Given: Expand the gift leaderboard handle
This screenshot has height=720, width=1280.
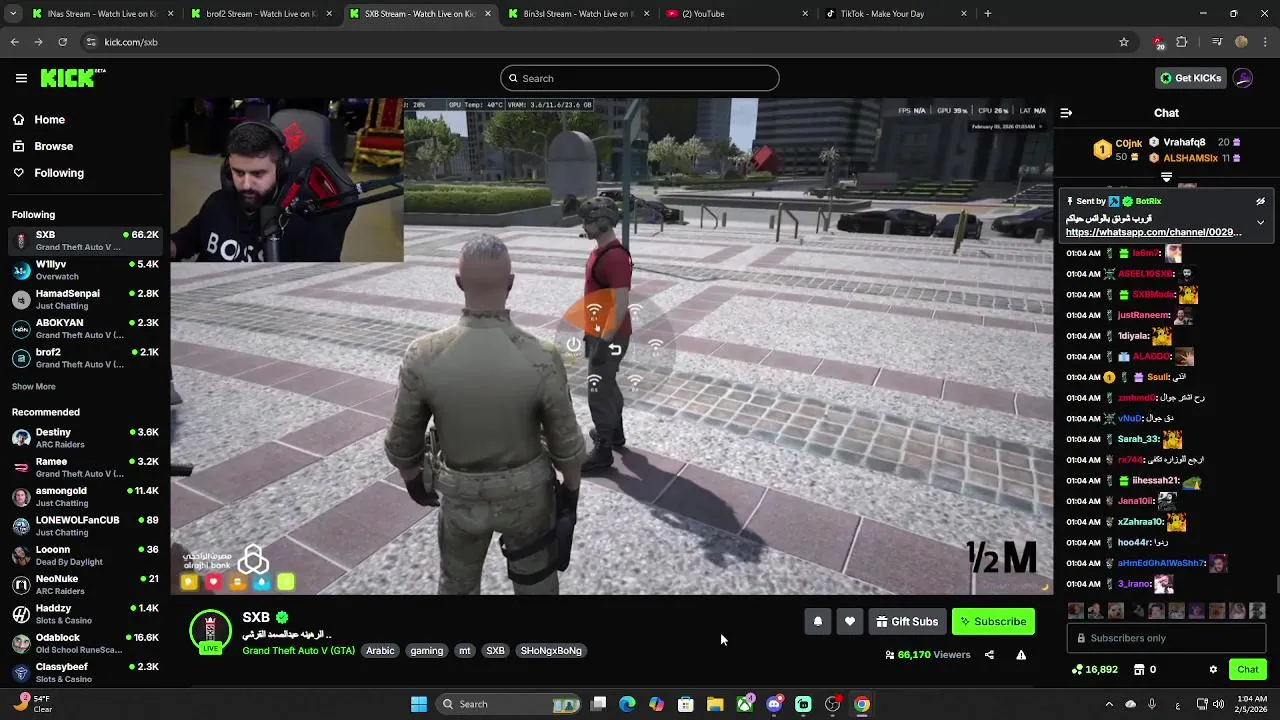Looking at the screenshot, I should click(1166, 177).
